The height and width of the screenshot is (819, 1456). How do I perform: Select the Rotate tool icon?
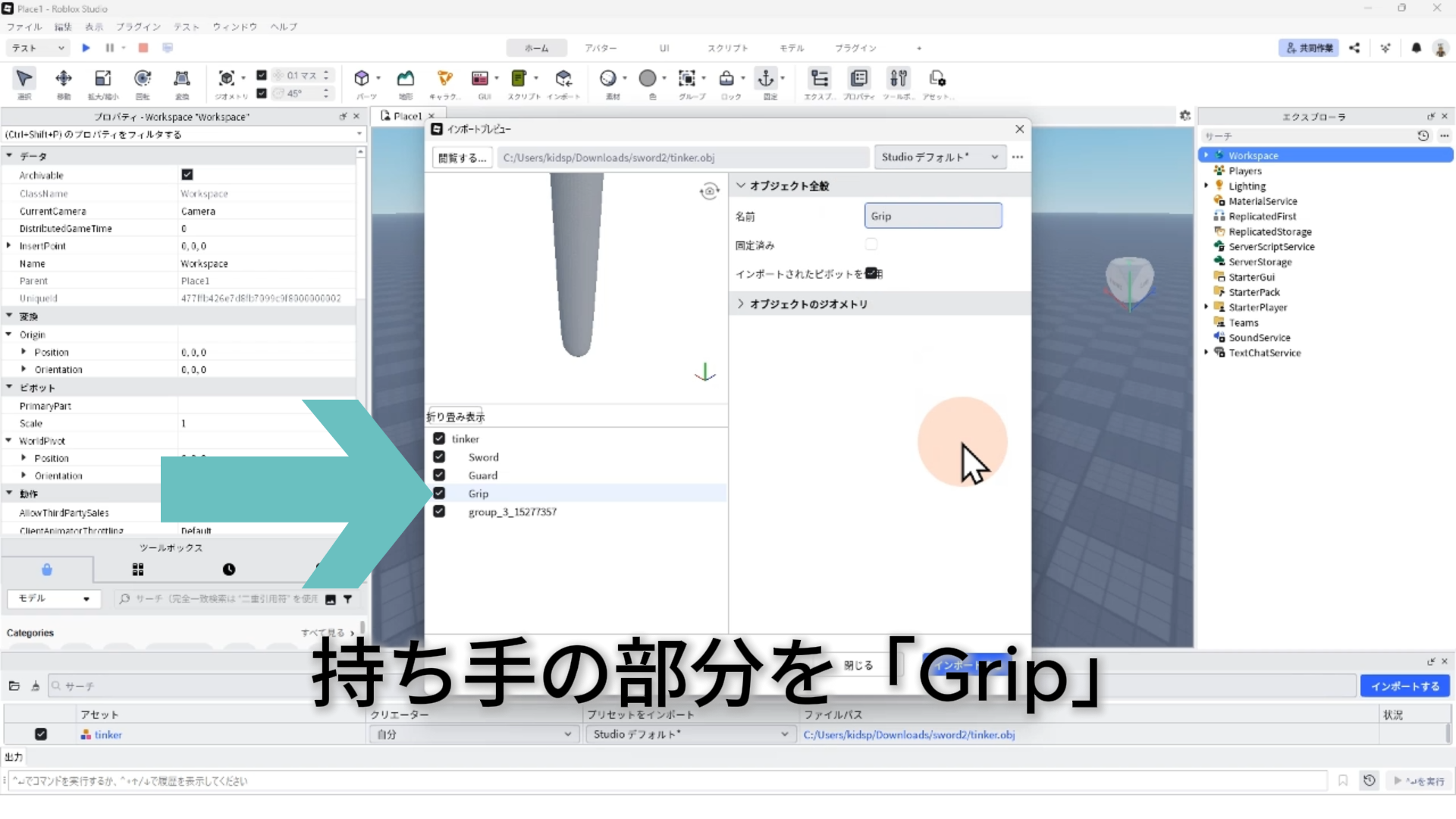coord(142,79)
